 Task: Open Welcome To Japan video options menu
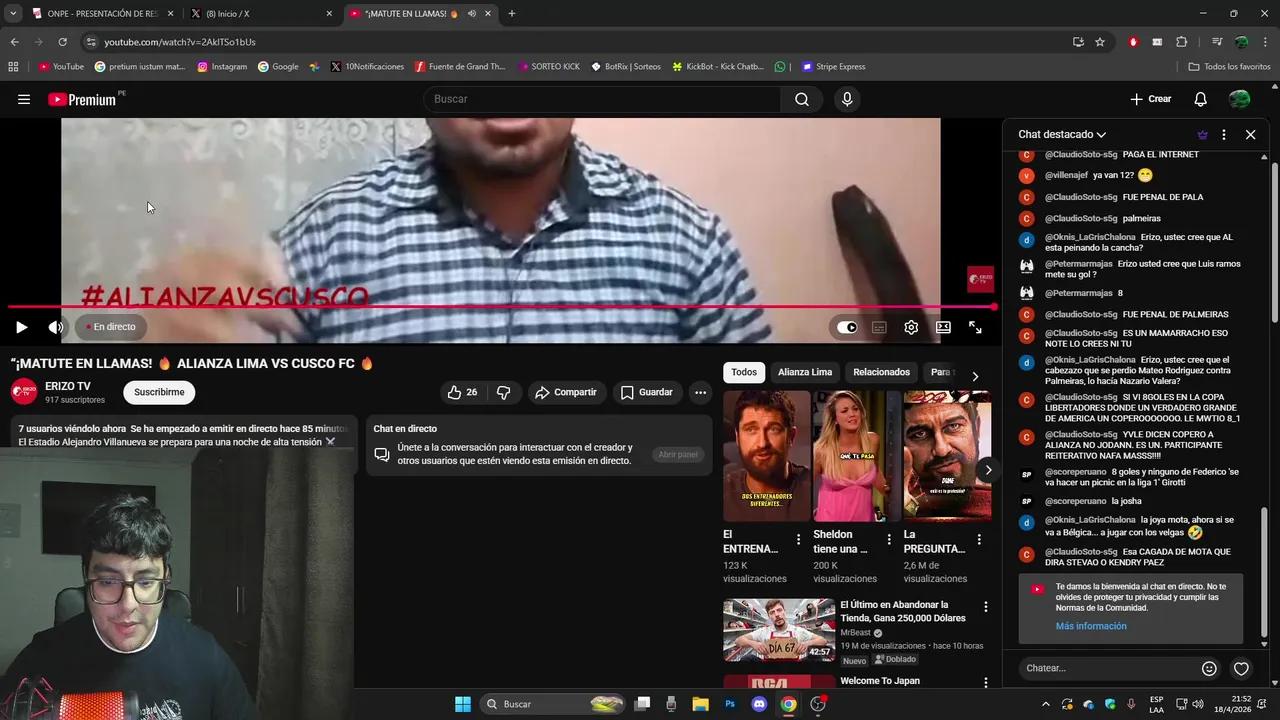tap(985, 682)
